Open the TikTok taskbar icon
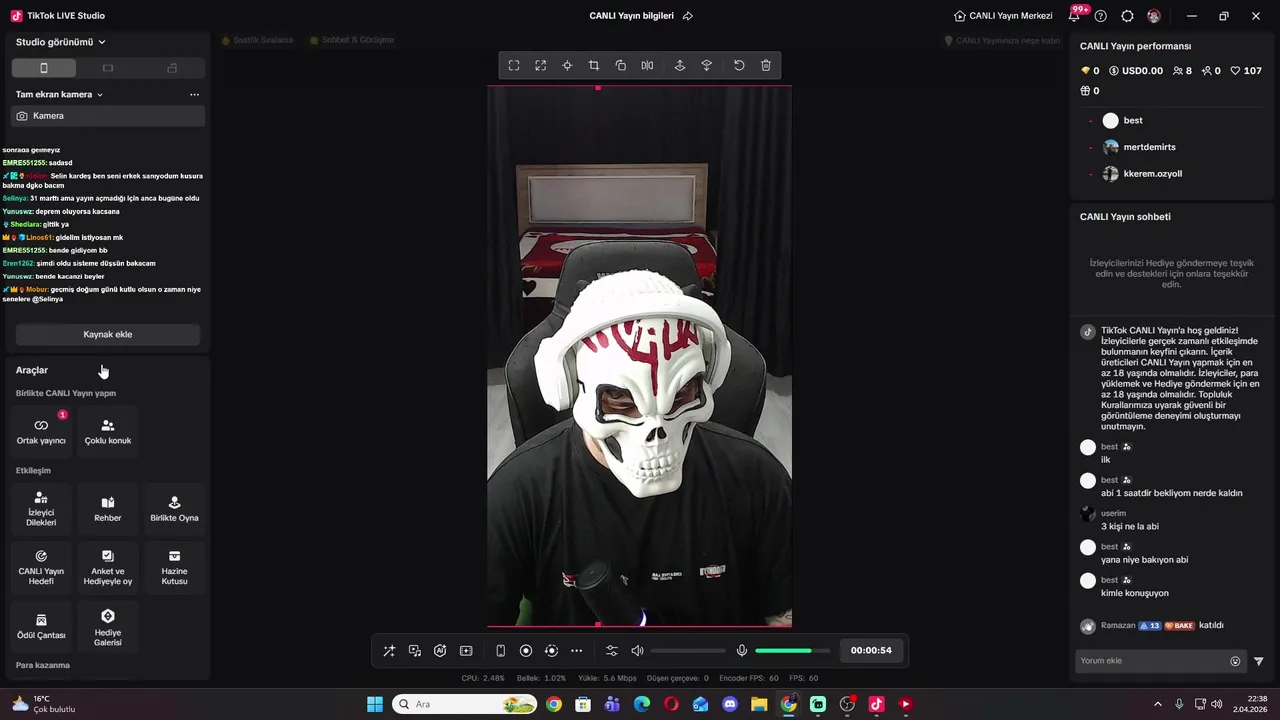1280x720 pixels. pyautogui.click(x=876, y=704)
